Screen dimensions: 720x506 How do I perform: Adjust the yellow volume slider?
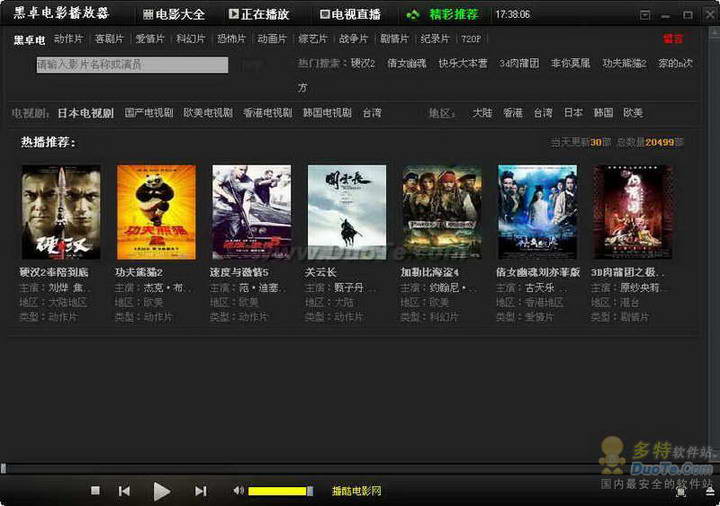click(x=278, y=491)
